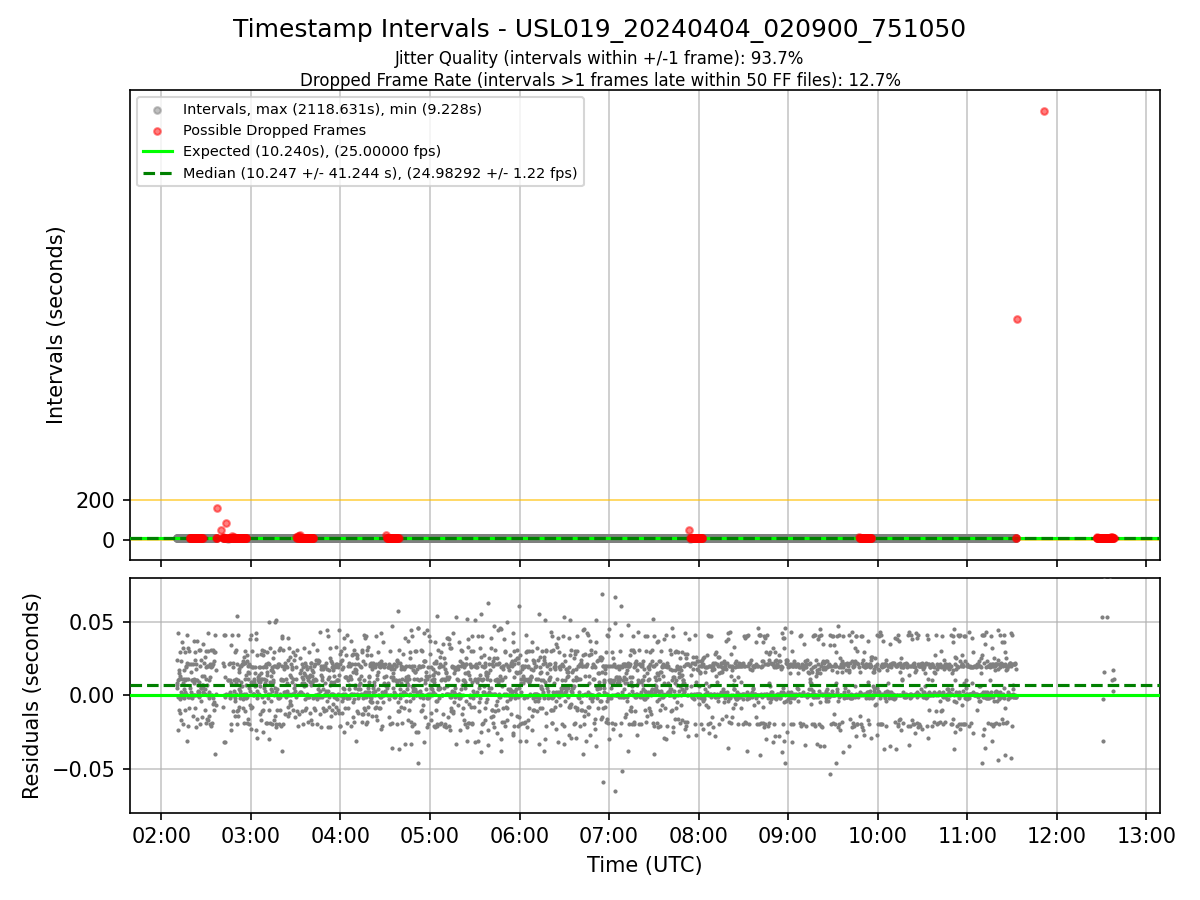Click the 'Dropped Frame Rate' 12.7% subtitle line
Image resolution: width=1200 pixels, height=900 pixels.
600,80
